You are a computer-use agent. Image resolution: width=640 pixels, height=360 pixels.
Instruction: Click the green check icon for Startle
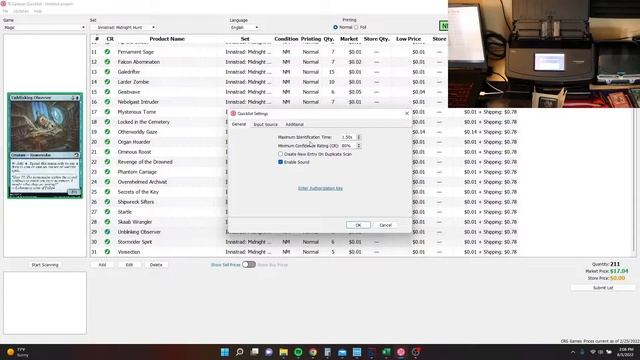tap(107, 212)
